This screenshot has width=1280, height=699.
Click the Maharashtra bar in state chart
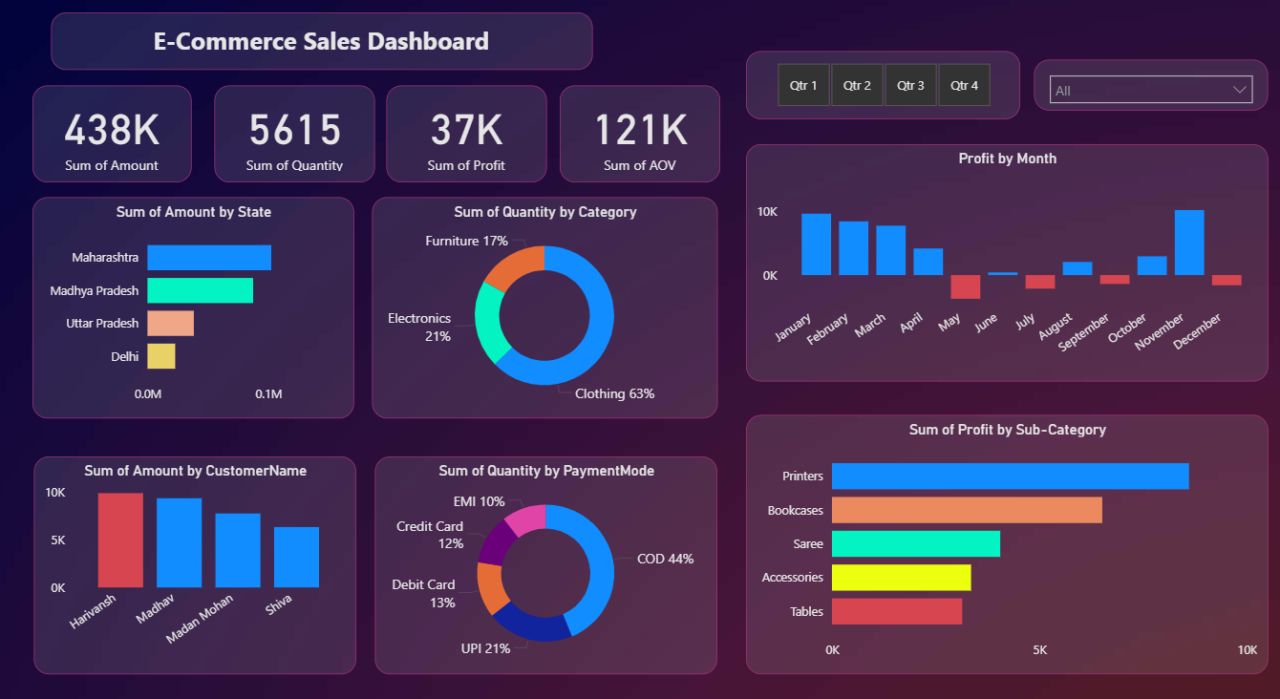point(209,258)
